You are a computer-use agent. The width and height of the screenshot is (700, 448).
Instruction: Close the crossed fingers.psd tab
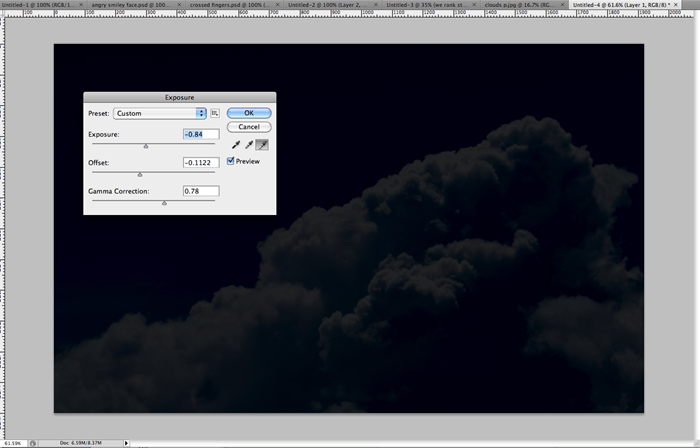pos(278,4)
